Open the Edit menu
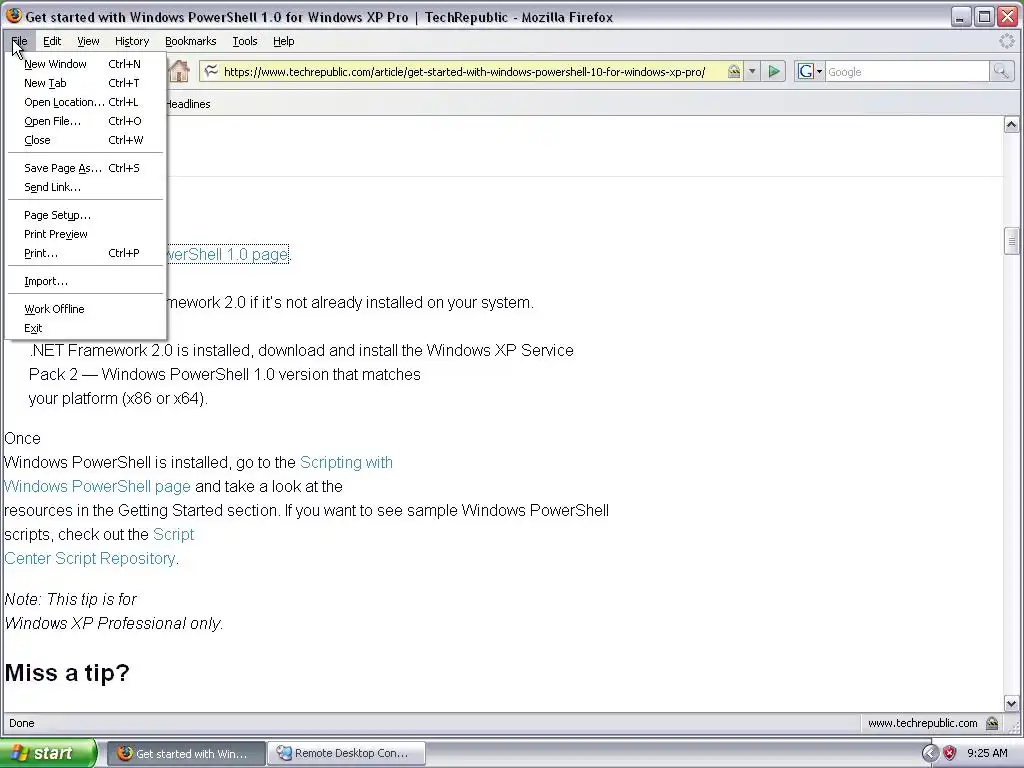 [52, 41]
